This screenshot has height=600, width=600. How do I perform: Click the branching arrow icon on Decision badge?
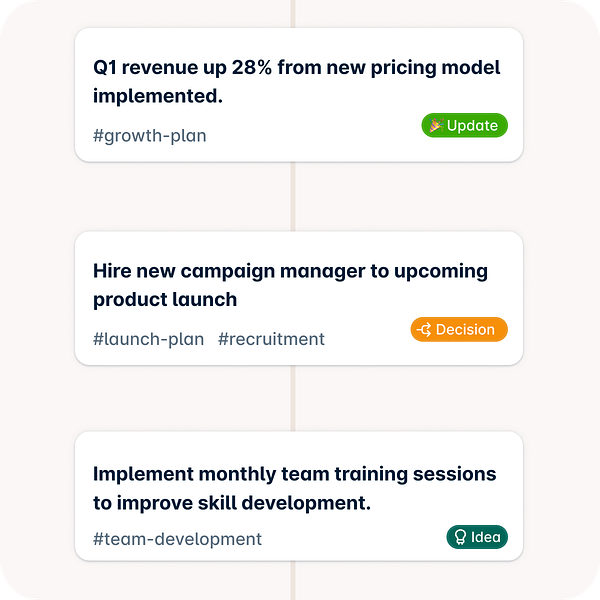424,329
